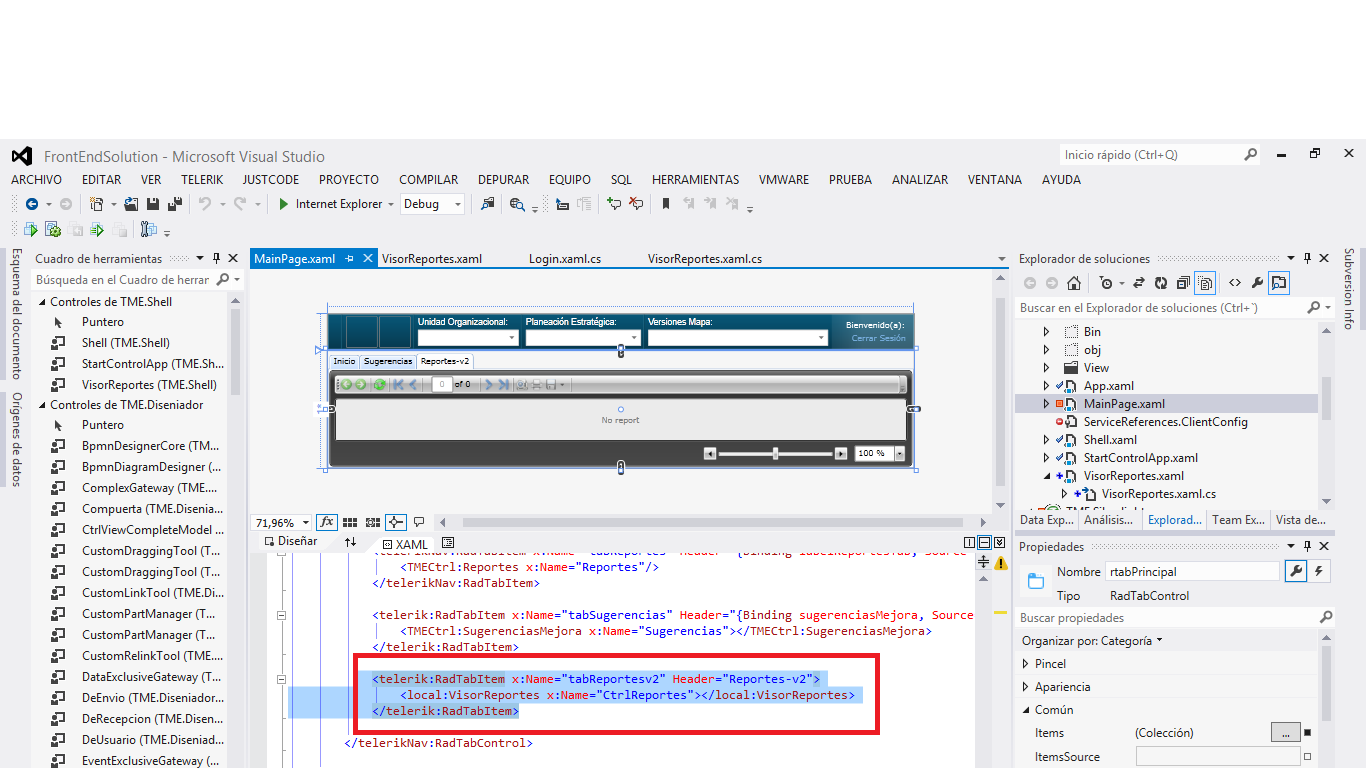Click the Save All toolbar icon
The width and height of the screenshot is (1366, 768).
click(x=175, y=204)
